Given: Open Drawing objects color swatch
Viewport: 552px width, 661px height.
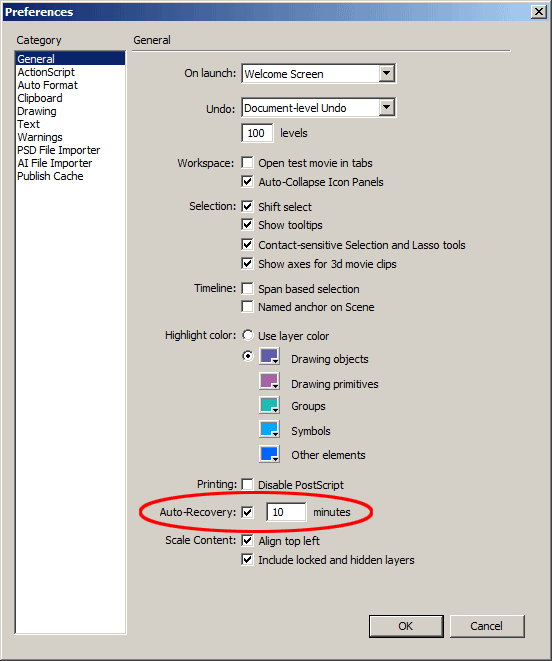Looking at the screenshot, I should (x=269, y=356).
